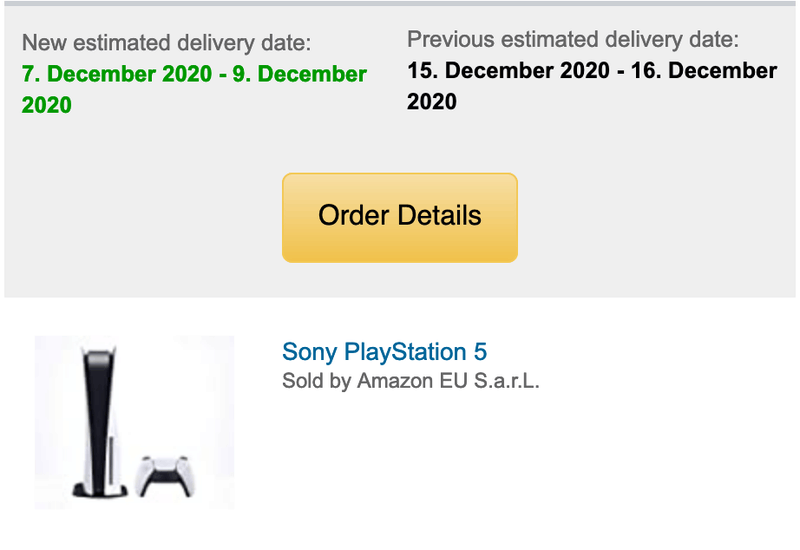This screenshot has height=550, width=800.
Task: Click the word "Sony" in the product title
Action: click(309, 352)
